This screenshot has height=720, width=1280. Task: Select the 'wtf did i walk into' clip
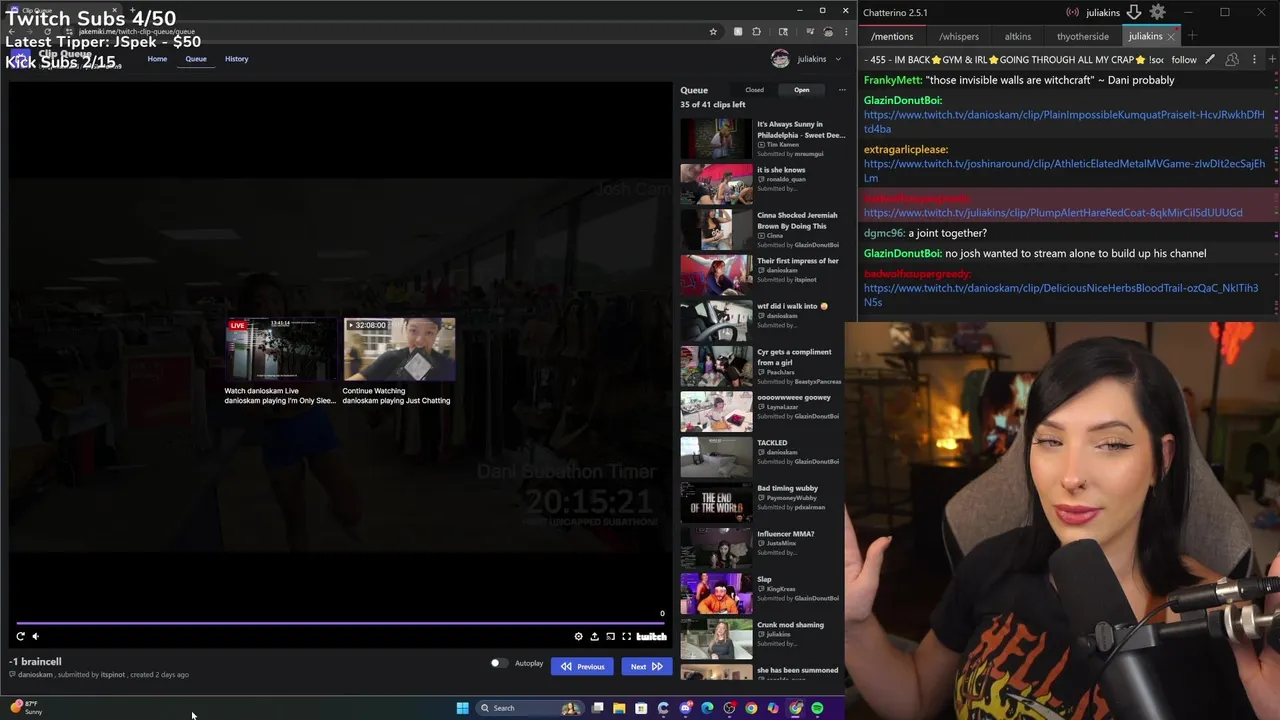(x=763, y=321)
